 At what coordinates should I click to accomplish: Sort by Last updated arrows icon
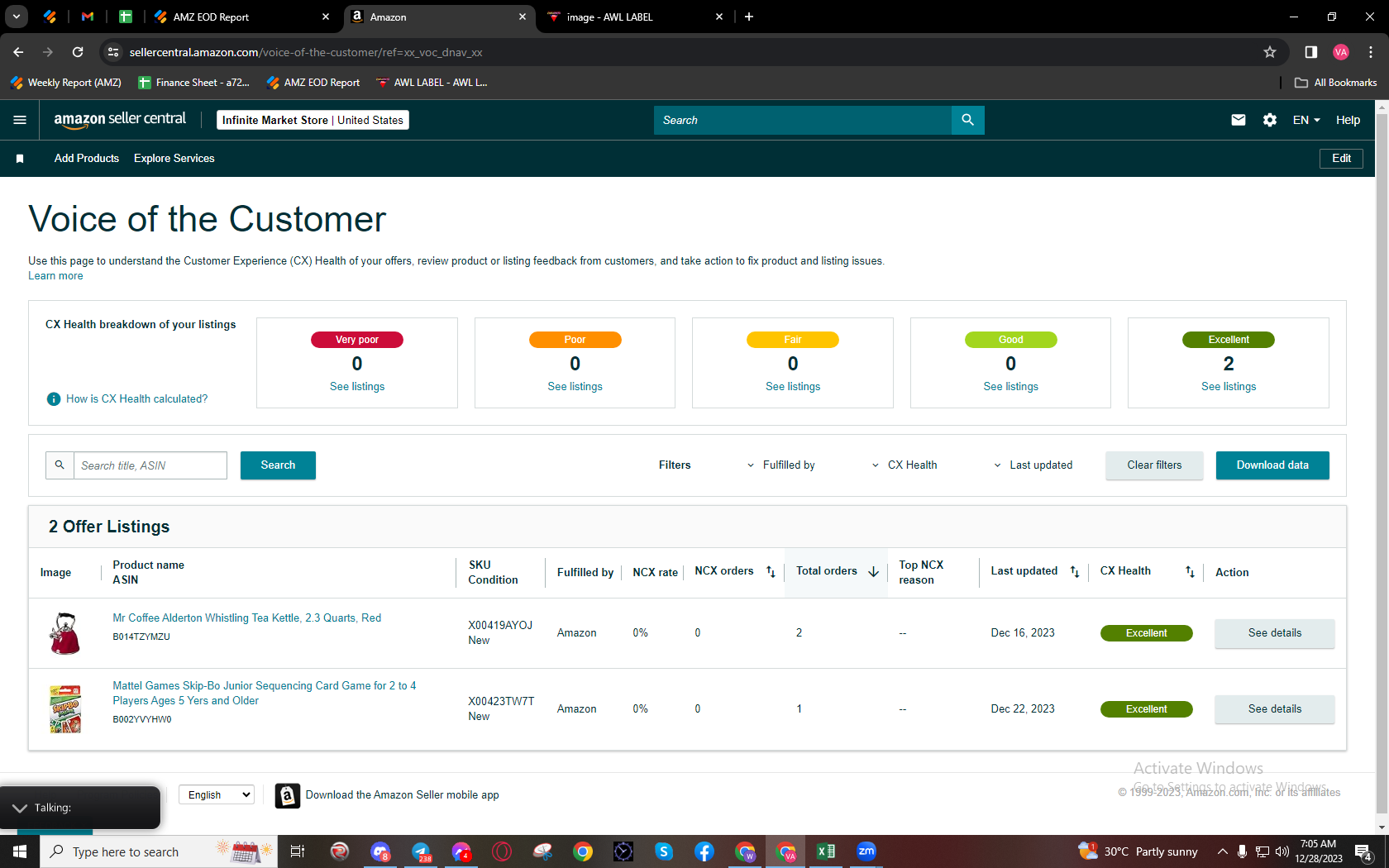[x=1075, y=572]
